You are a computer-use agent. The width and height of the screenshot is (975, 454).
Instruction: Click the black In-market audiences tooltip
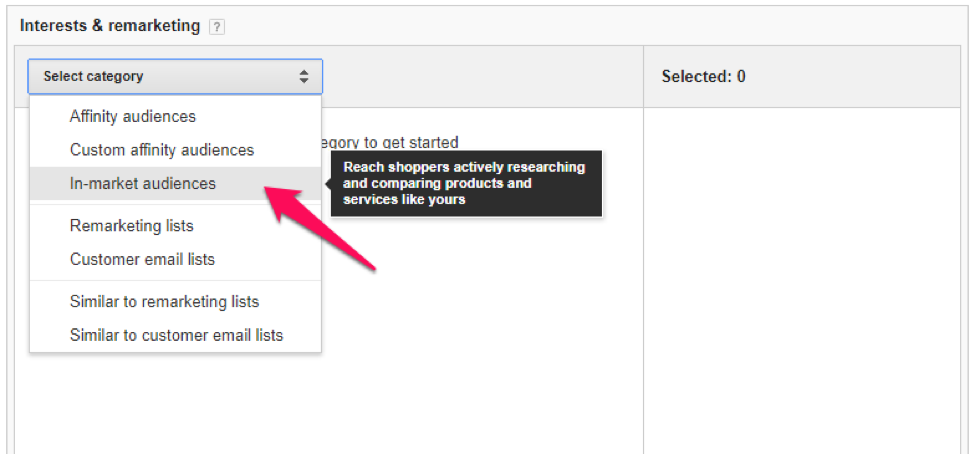tap(466, 183)
